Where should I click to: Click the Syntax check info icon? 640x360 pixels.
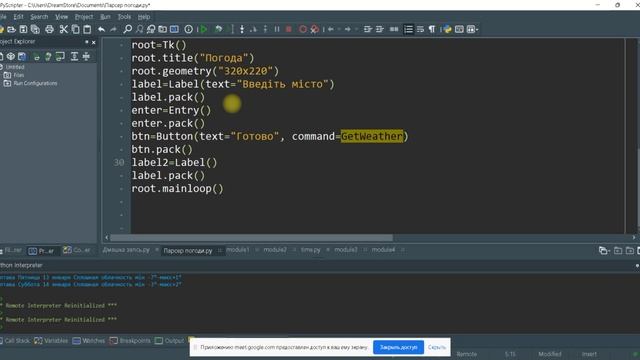pos(189,29)
